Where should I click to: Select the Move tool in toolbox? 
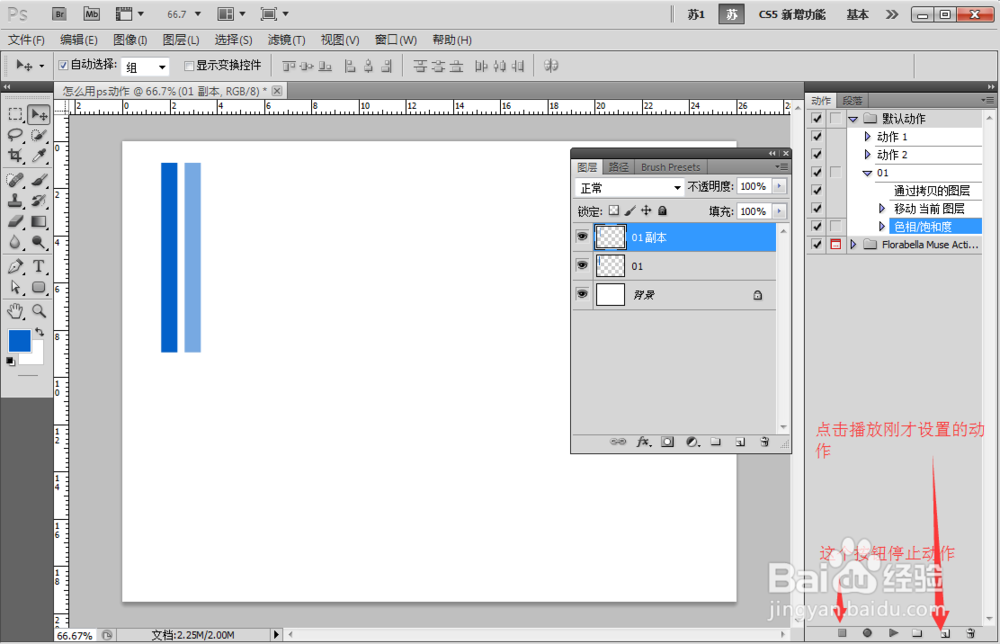click(39, 114)
